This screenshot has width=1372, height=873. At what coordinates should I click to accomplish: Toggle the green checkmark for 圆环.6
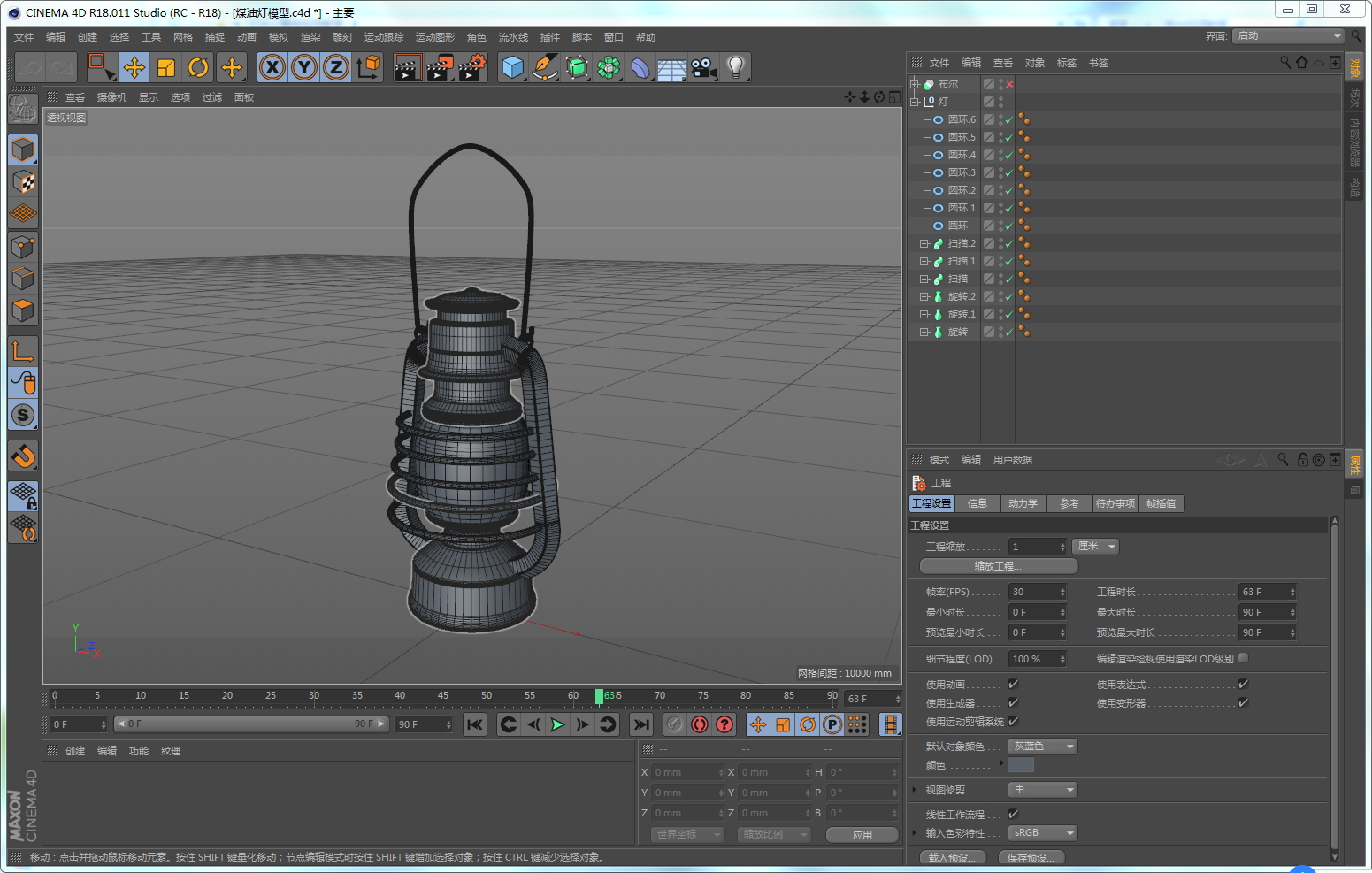point(1008,119)
